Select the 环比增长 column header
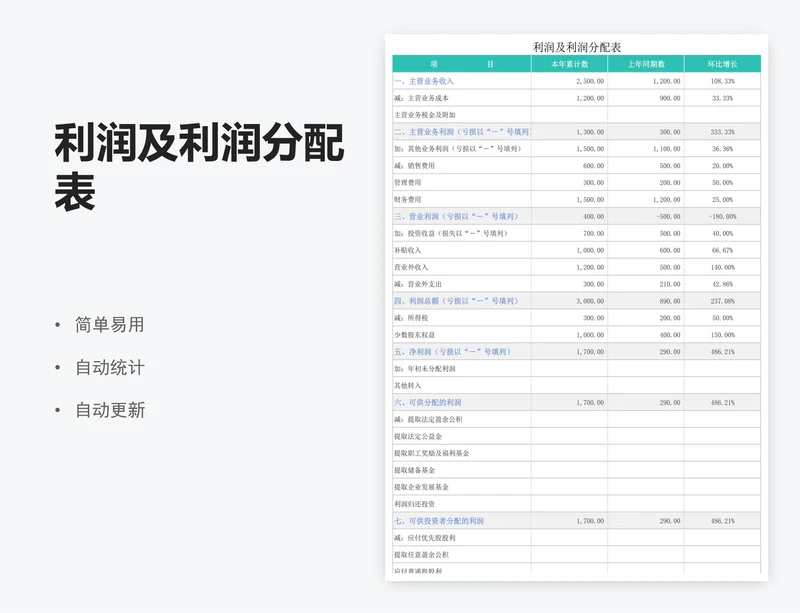This screenshot has width=800, height=613. pos(721,64)
